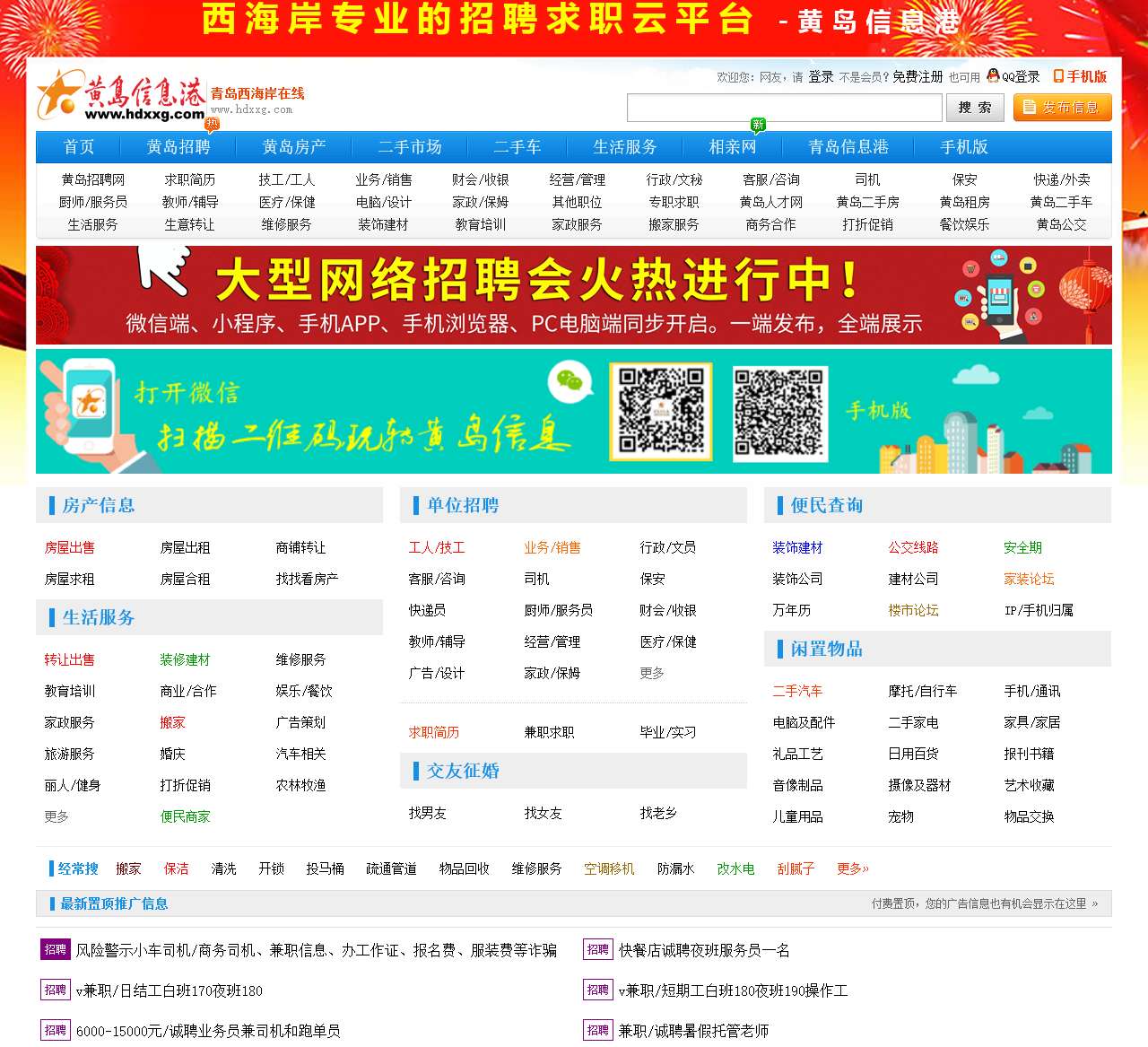Select 房屋出售 under 房产信息
The image size is (1148, 1047).
pos(69,547)
